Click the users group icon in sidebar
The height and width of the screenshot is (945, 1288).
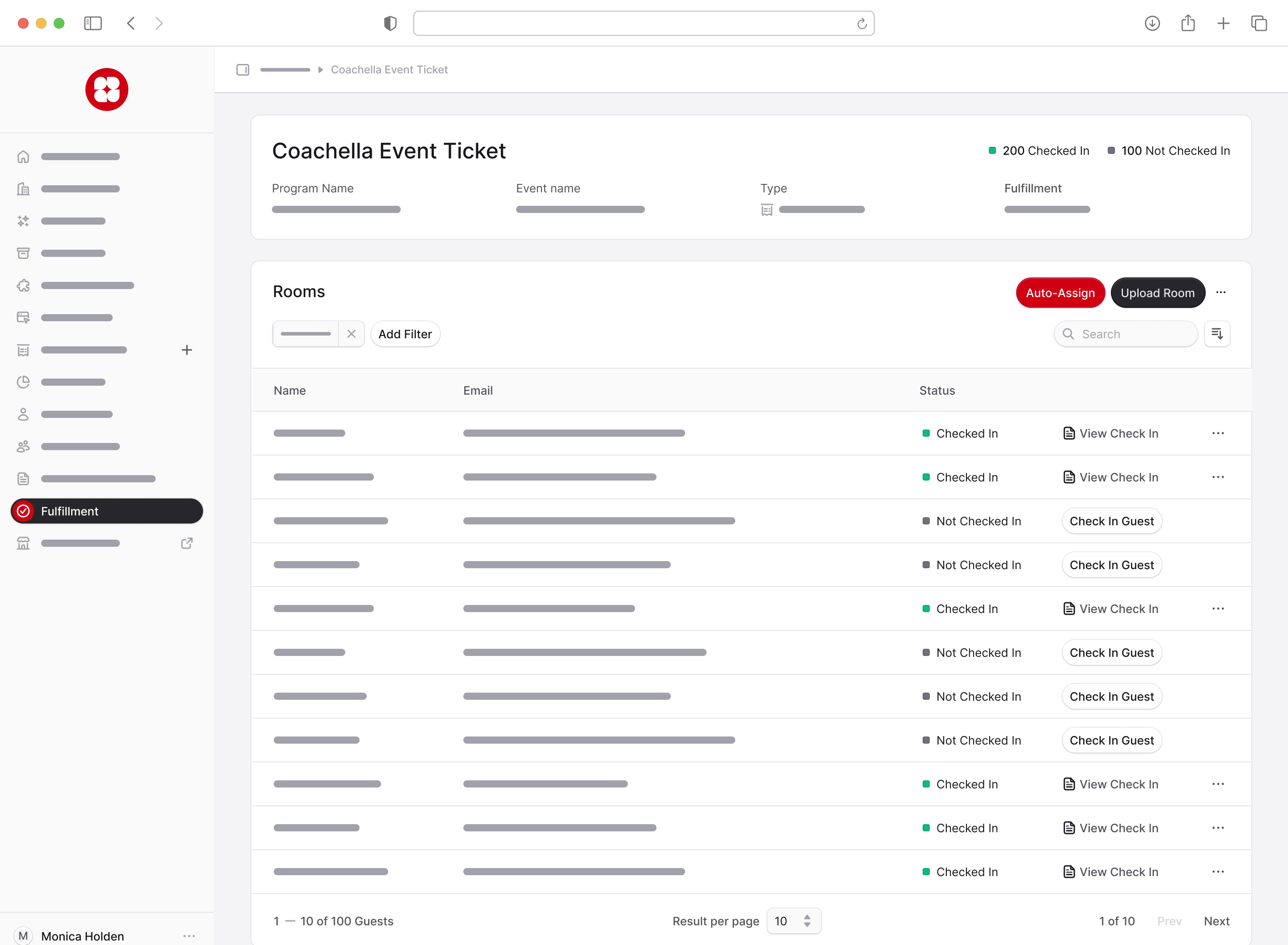coord(23,447)
